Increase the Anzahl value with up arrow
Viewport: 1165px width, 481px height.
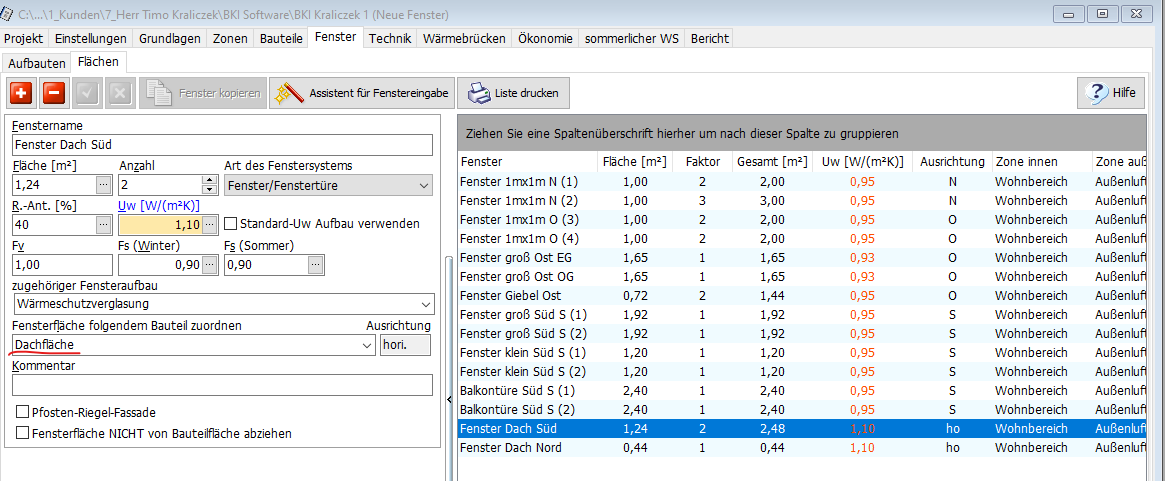(x=209, y=181)
